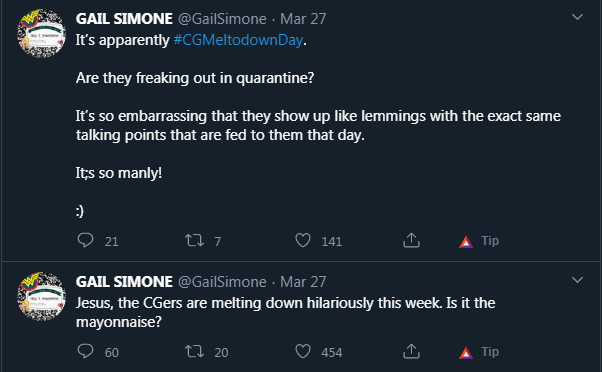Click the second tweet's profile avatar
This screenshot has width=602, height=372.
[41, 296]
